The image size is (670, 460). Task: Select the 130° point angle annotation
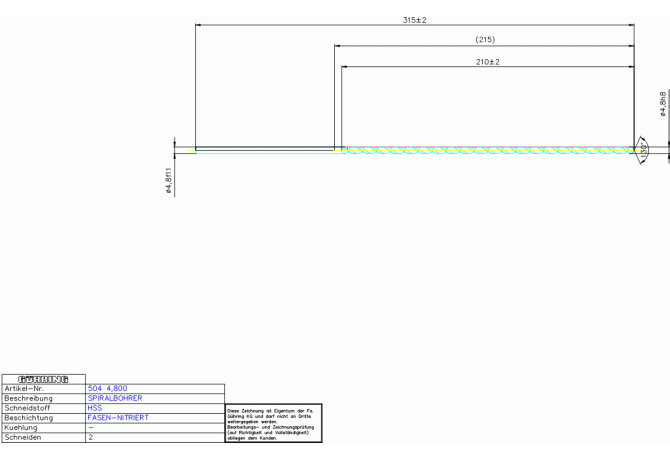coord(643,149)
